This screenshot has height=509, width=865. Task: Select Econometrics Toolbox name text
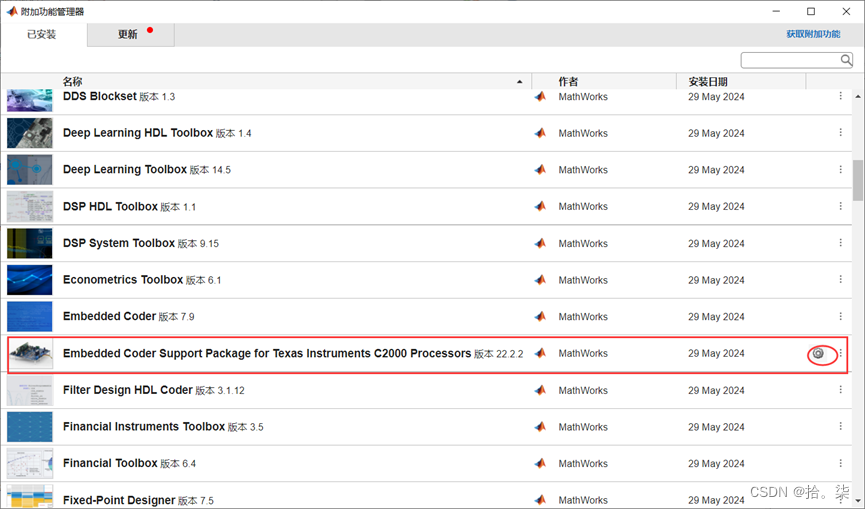click(x=123, y=280)
